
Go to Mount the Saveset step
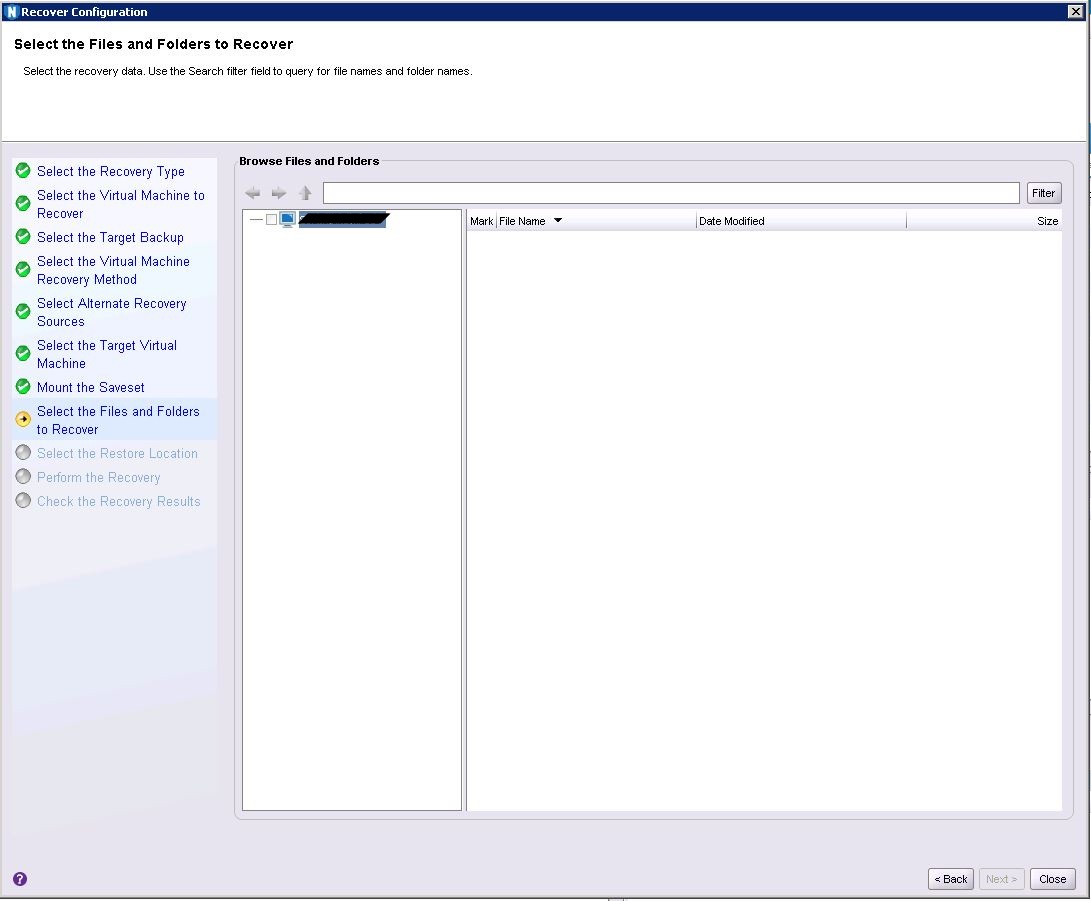click(x=90, y=387)
